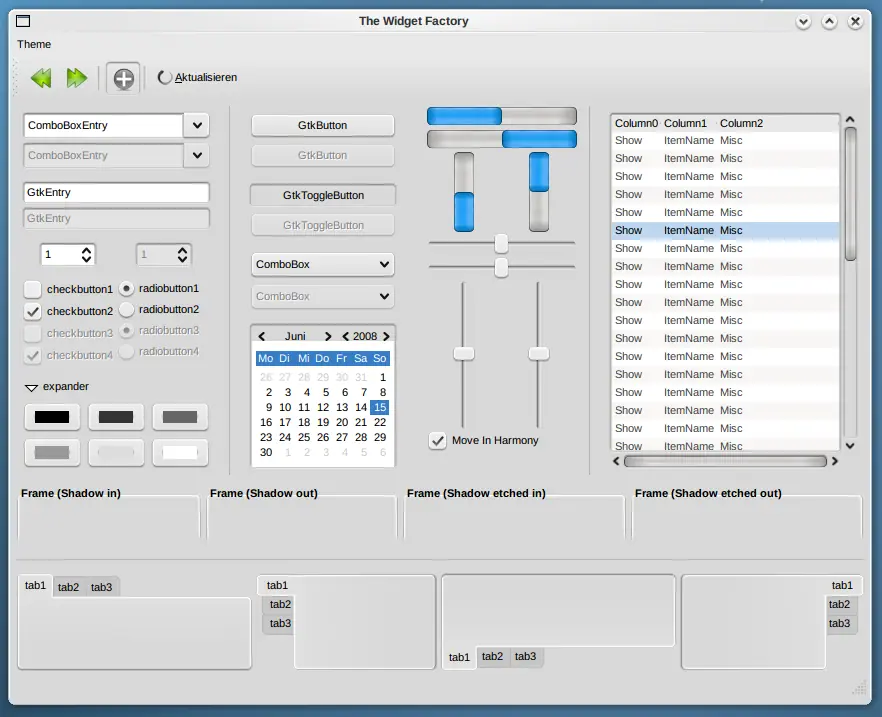Click the green forward double-arrow icon
882x717 pixels.
(76, 78)
